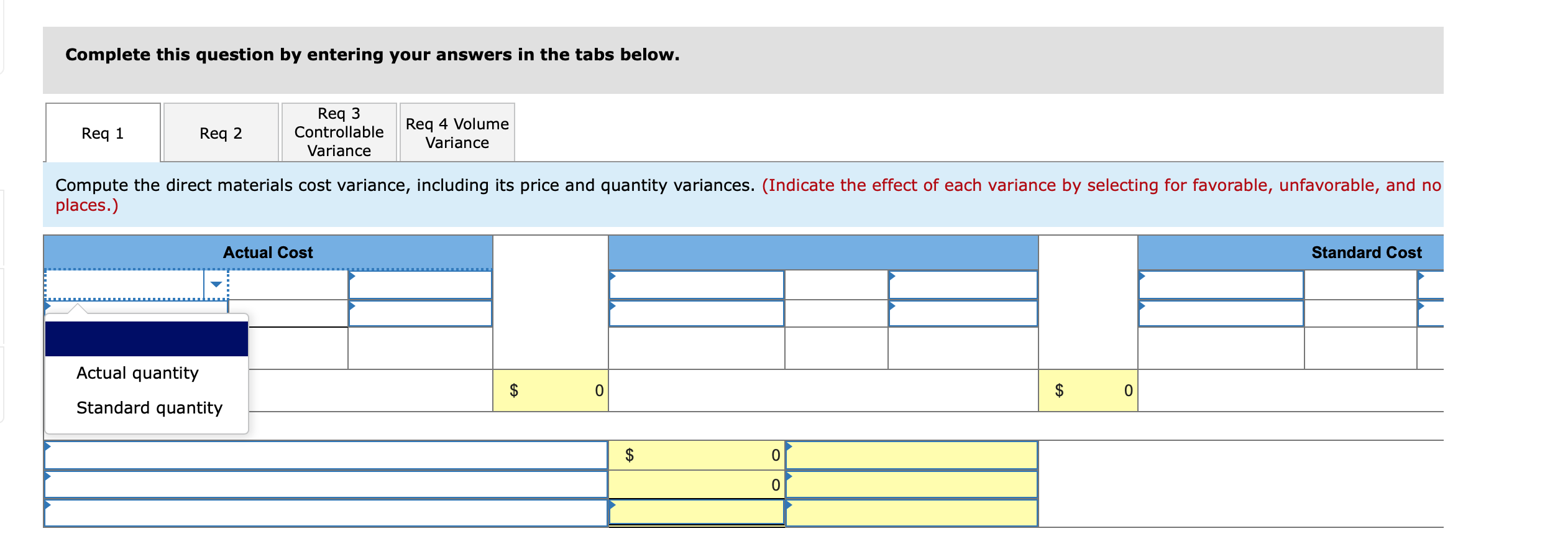The image size is (1568, 536).
Task: Collapse the first Actual Cost cell dropdown arrow
Action: [214, 284]
